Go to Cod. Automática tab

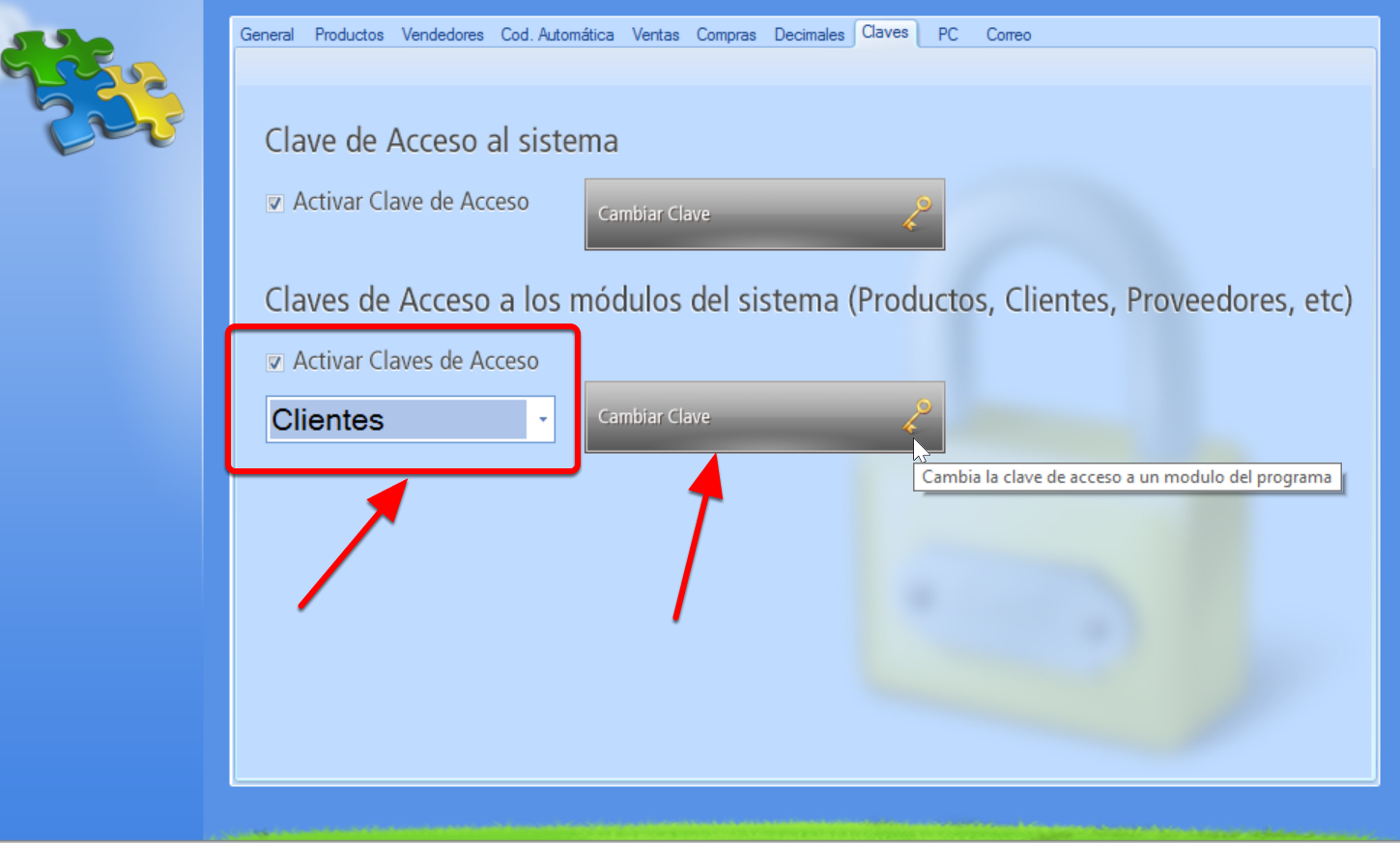point(557,35)
